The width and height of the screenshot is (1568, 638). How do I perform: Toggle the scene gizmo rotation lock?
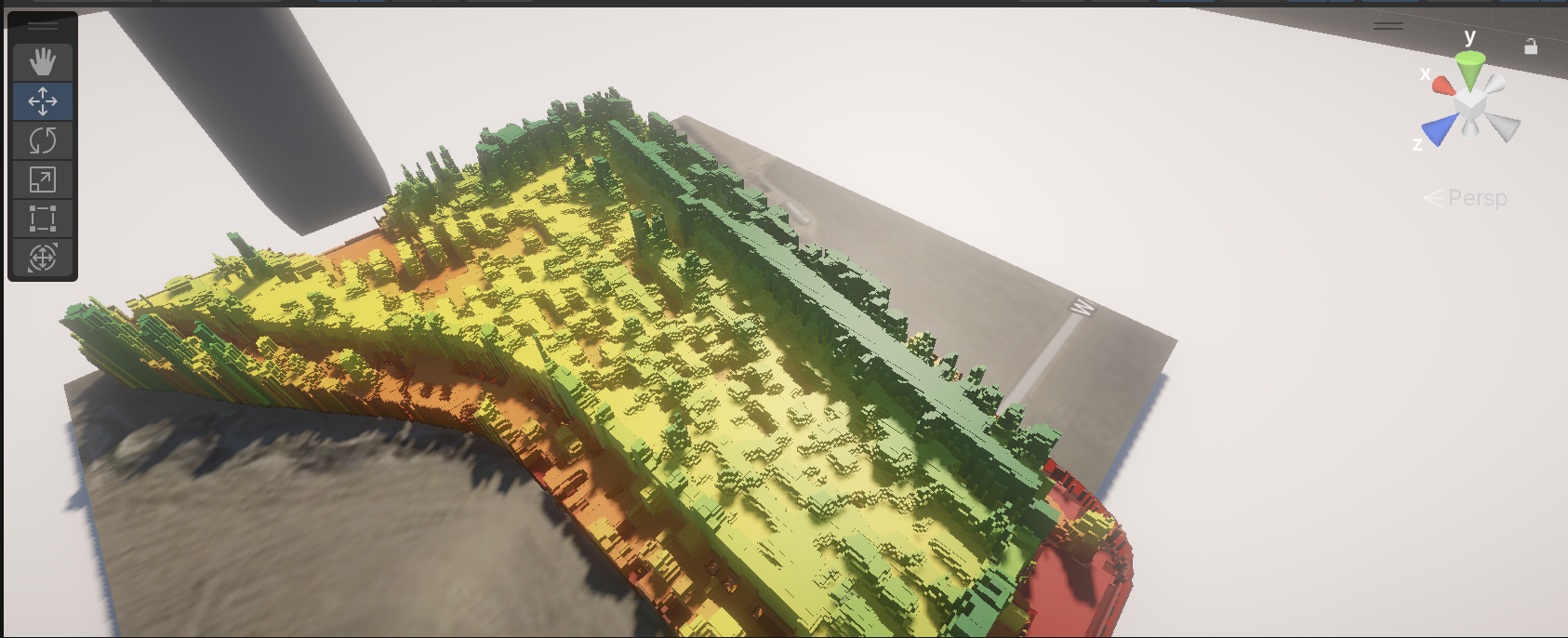click(1531, 46)
